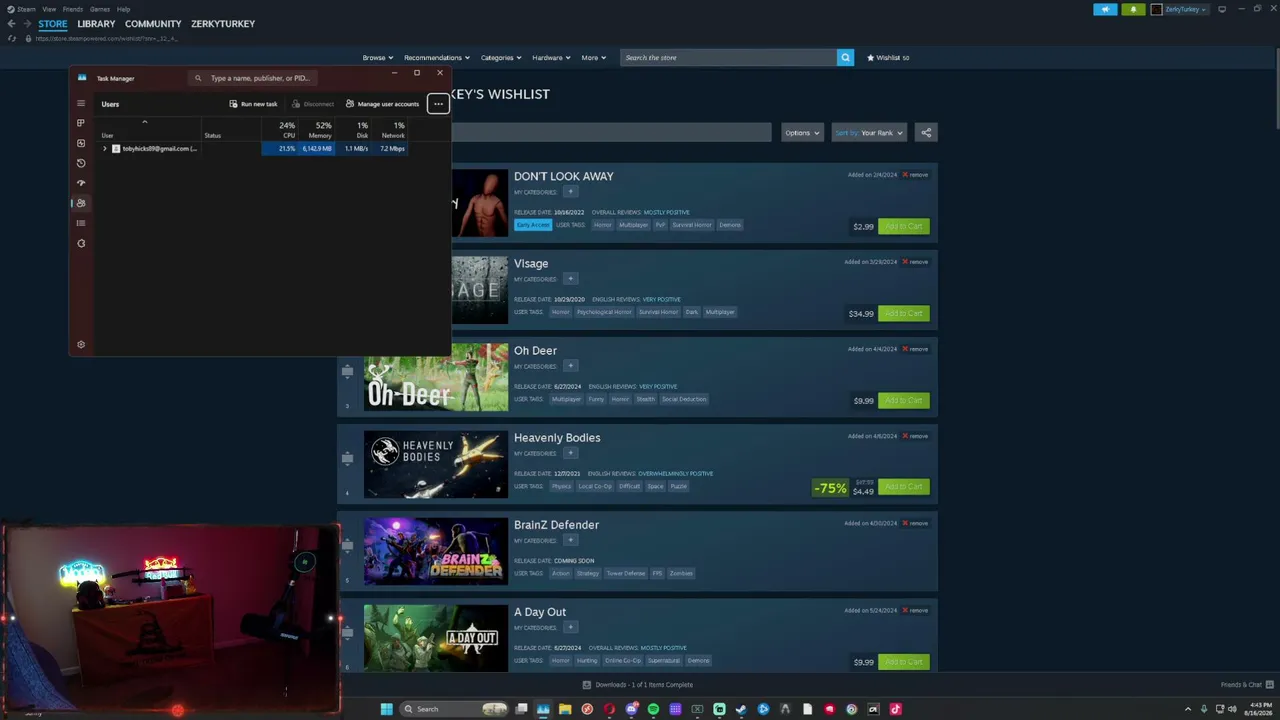The height and width of the screenshot is (720, 1280).
Task: Expand the Hardware dropdown in the store
Action: [551, 58]
